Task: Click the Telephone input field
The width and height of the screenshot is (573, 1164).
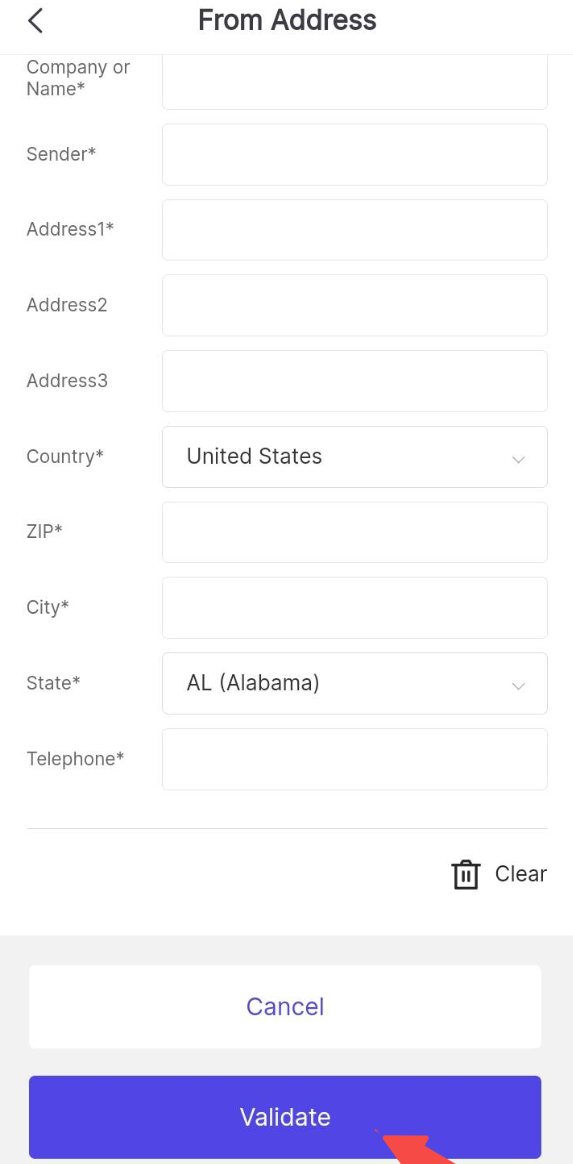Action: tap(355, 759)
